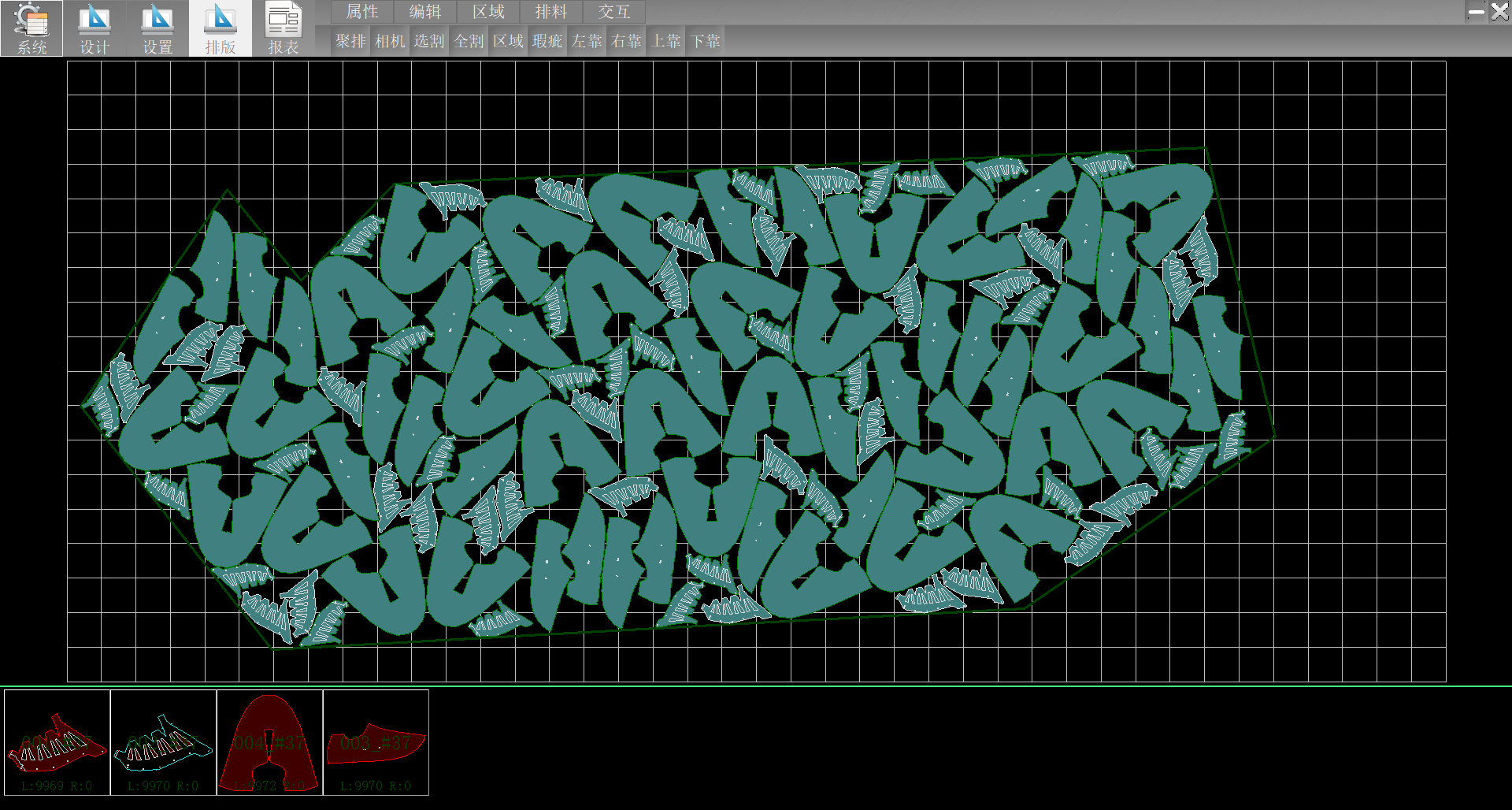This screenshot has height=810, width=1512.
Task: Click the 聚排 toolbar button
Action: [350, 41]
